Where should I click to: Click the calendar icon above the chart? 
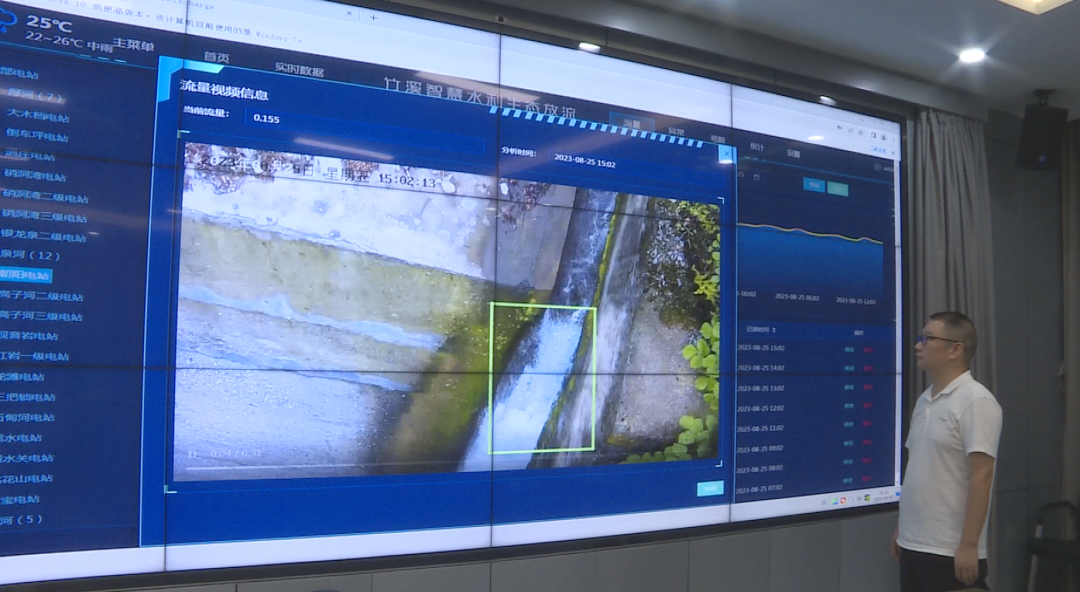click(x=756, y=176)
